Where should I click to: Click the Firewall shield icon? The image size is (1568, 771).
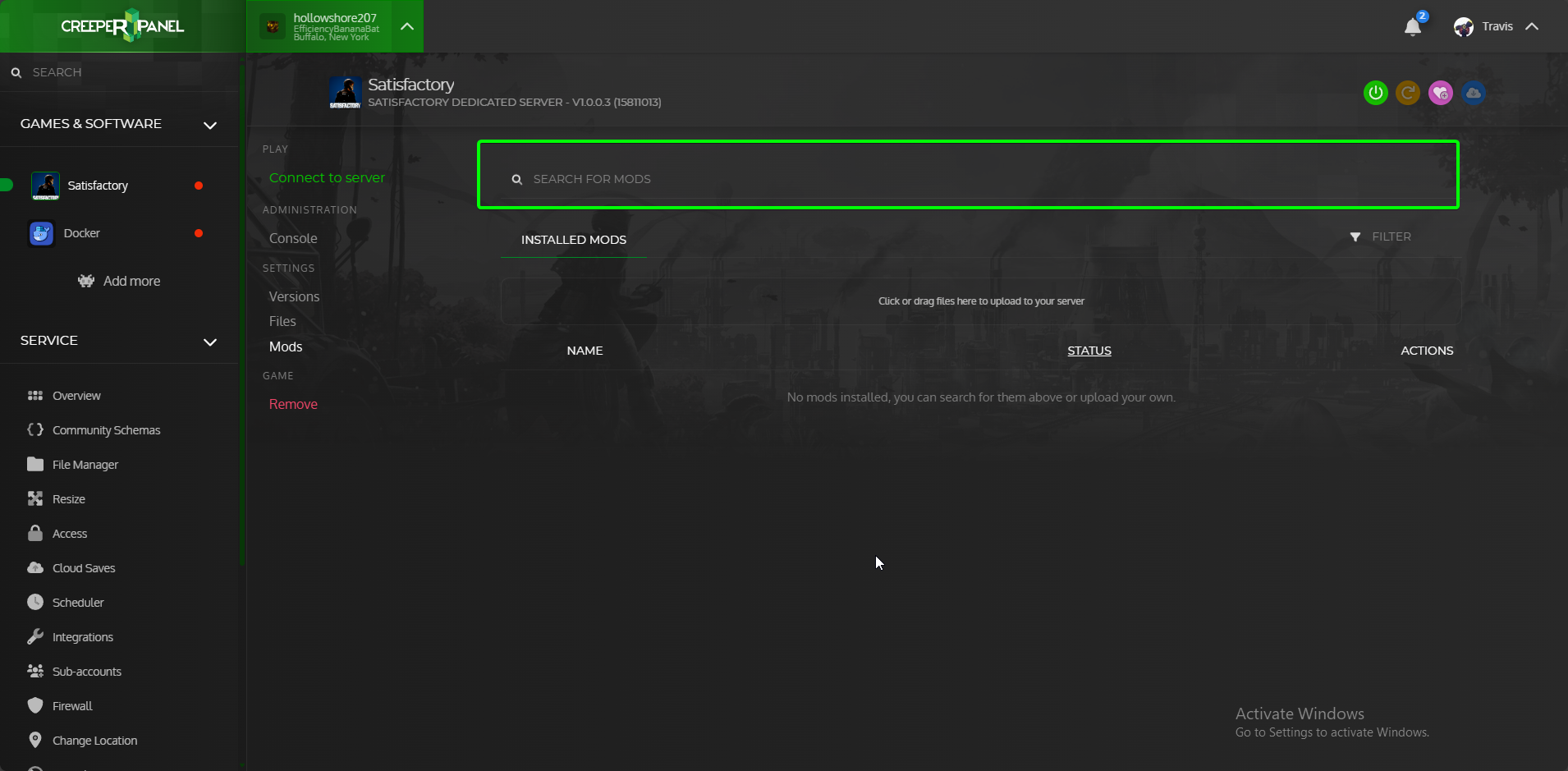pyautogui.click(x=35, y=705)
